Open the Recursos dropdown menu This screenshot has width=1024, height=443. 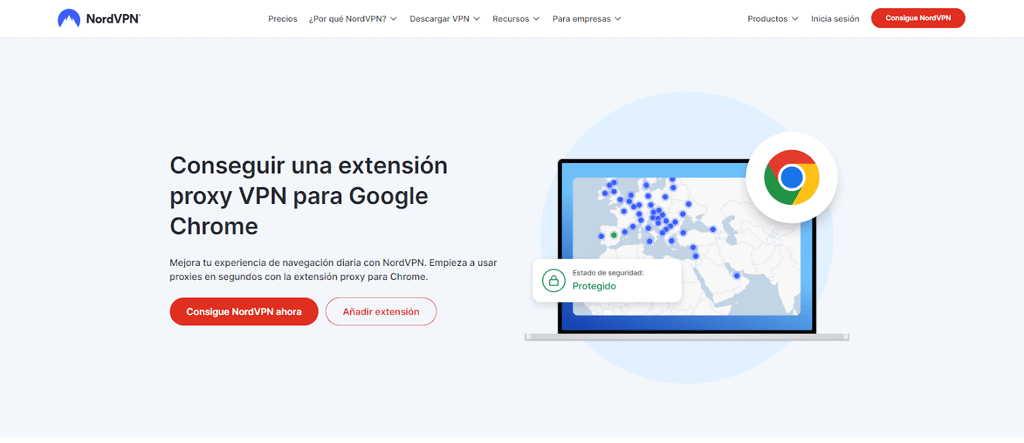point(516,19)
